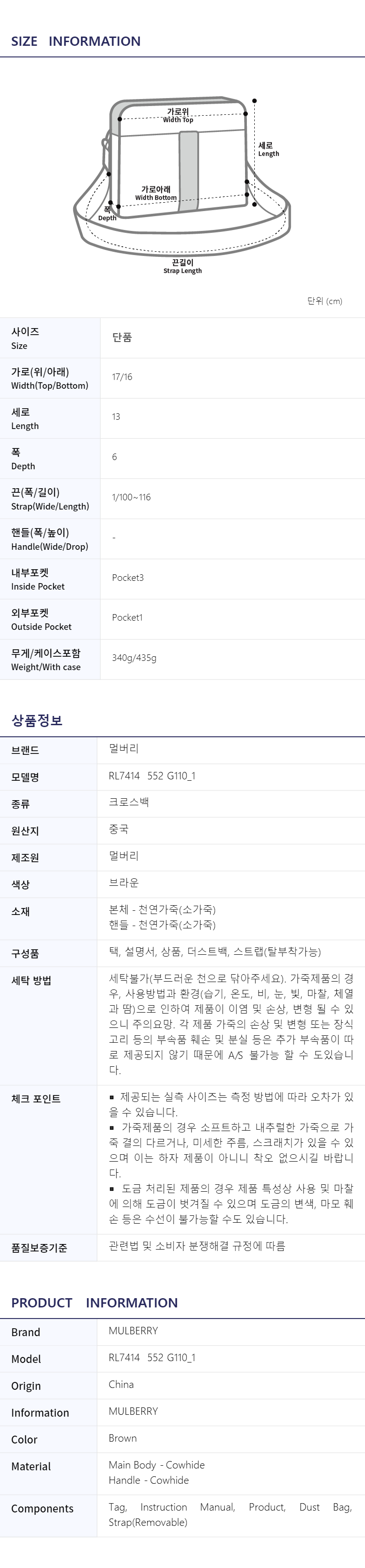Screen dimensions: 365x1568
Task: Select the Strap(Wide/Length) row label
Action: pyautogui.click(x=50, y=499)
